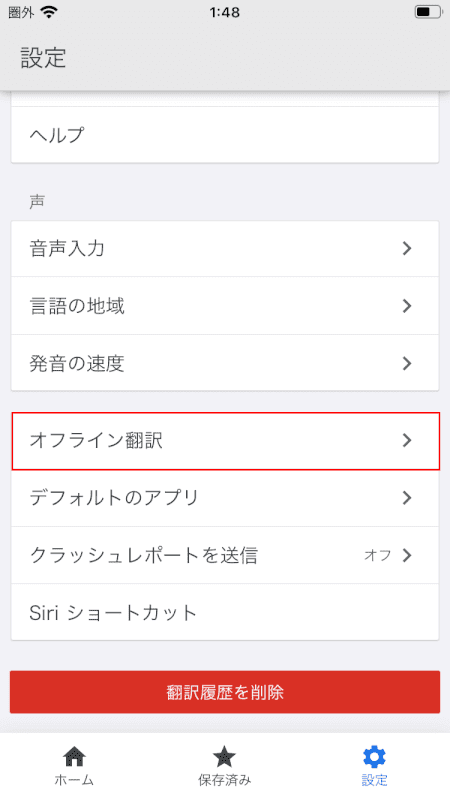Viewport: 450px width, 800px height.
Task: Tap the Wi-Fi status icon
Action: click(49, 12)
